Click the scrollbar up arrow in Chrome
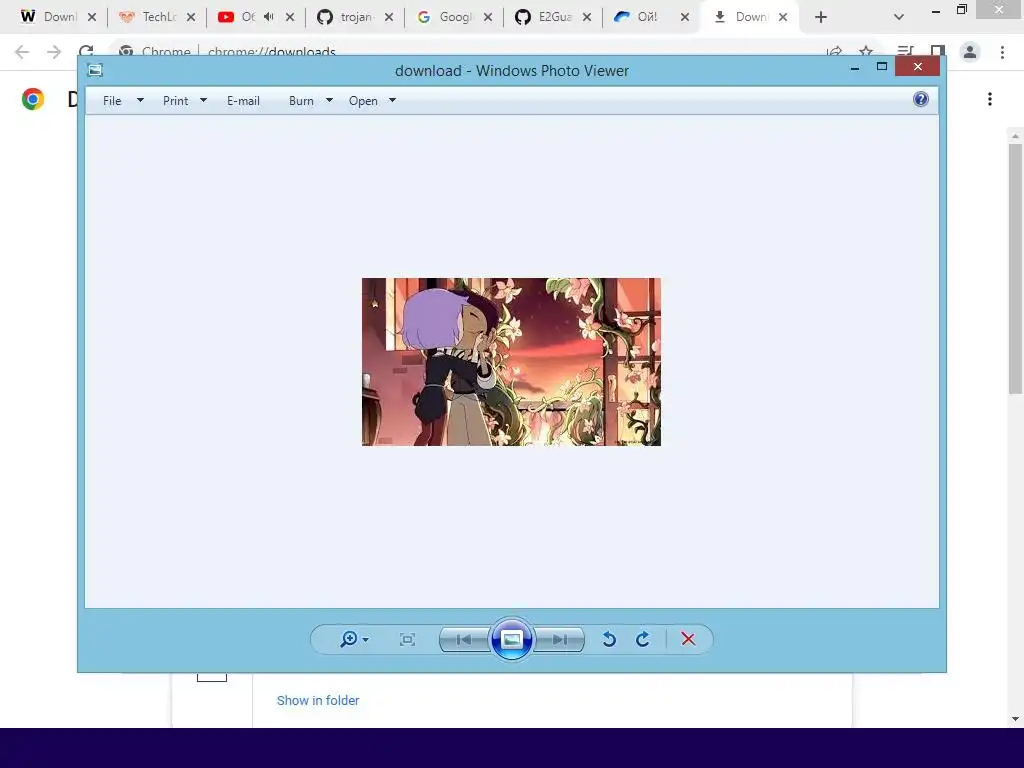1024x768 pixels. coord(1015,136)
